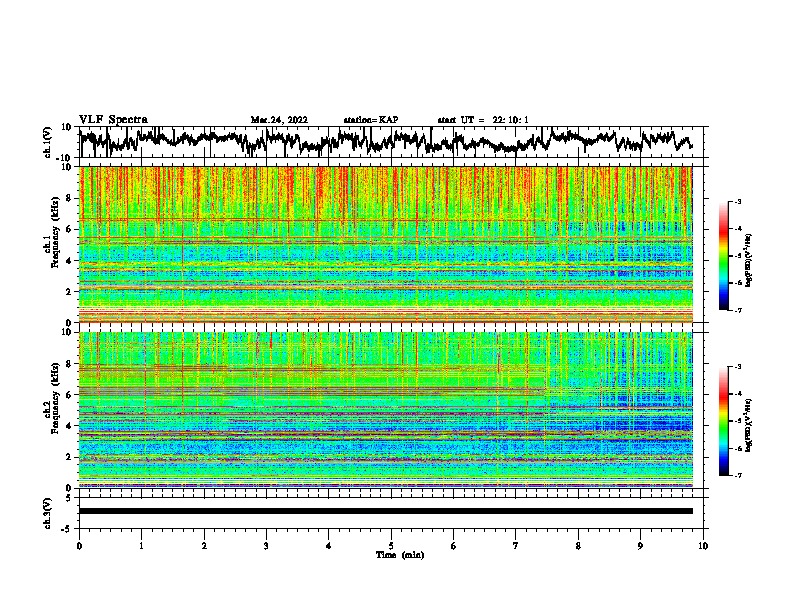Click ch.2 "Frequency (kHz)" axis label
Image resolution: width=792 pixels, height=612 pixels.
(55, 398)
